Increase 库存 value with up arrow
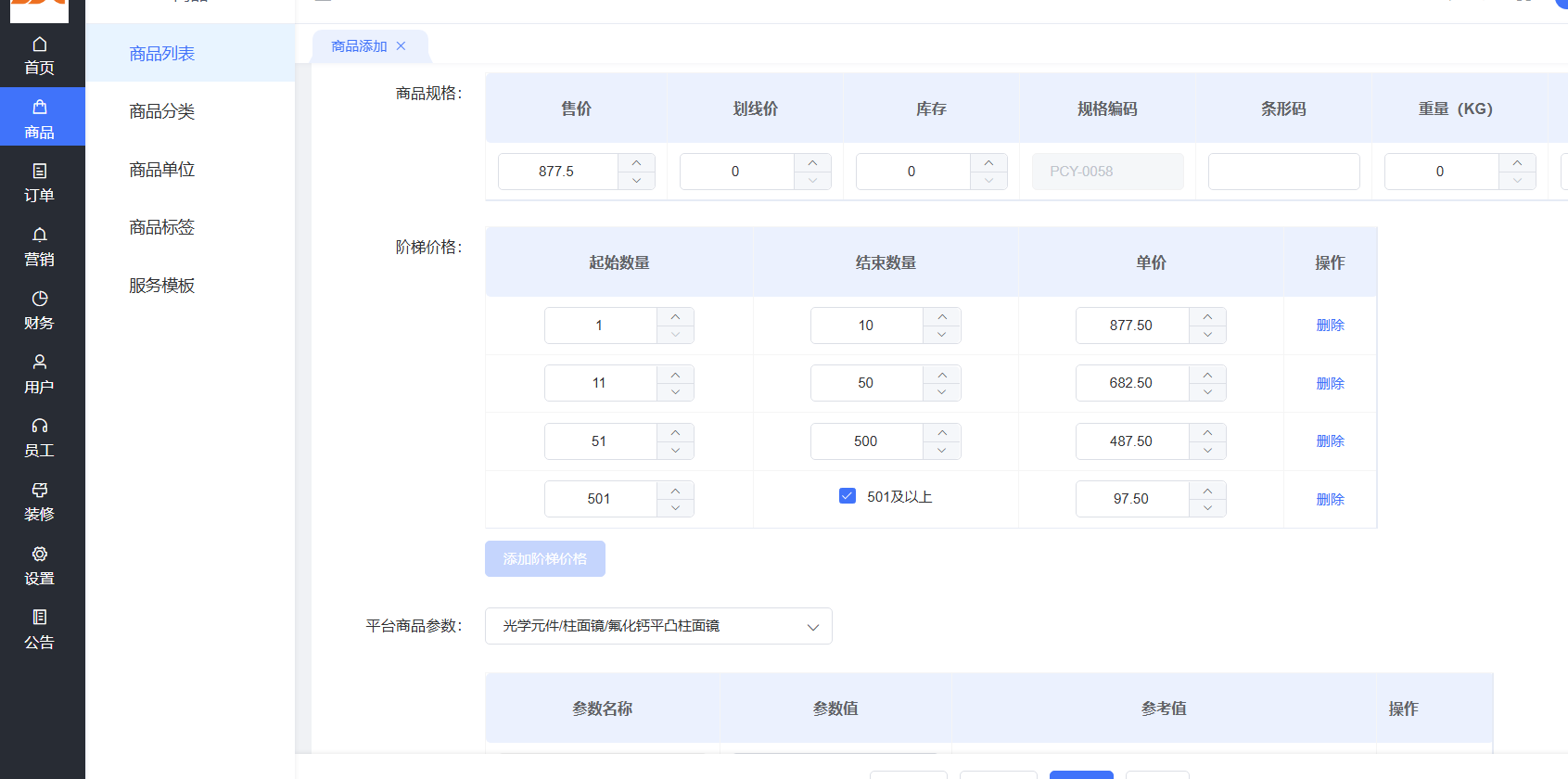The height and width of the screenshot is (779, 1568). click(988, 162)
